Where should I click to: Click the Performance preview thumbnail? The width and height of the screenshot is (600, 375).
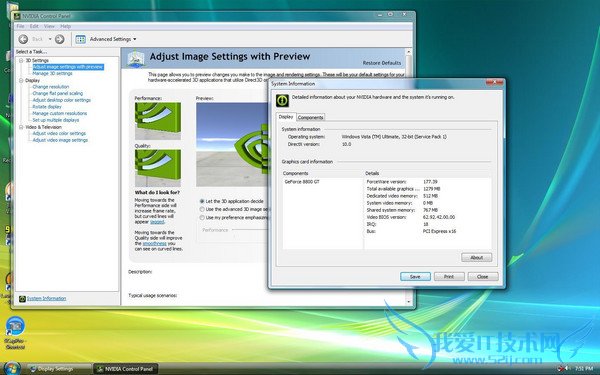(158, 121)
